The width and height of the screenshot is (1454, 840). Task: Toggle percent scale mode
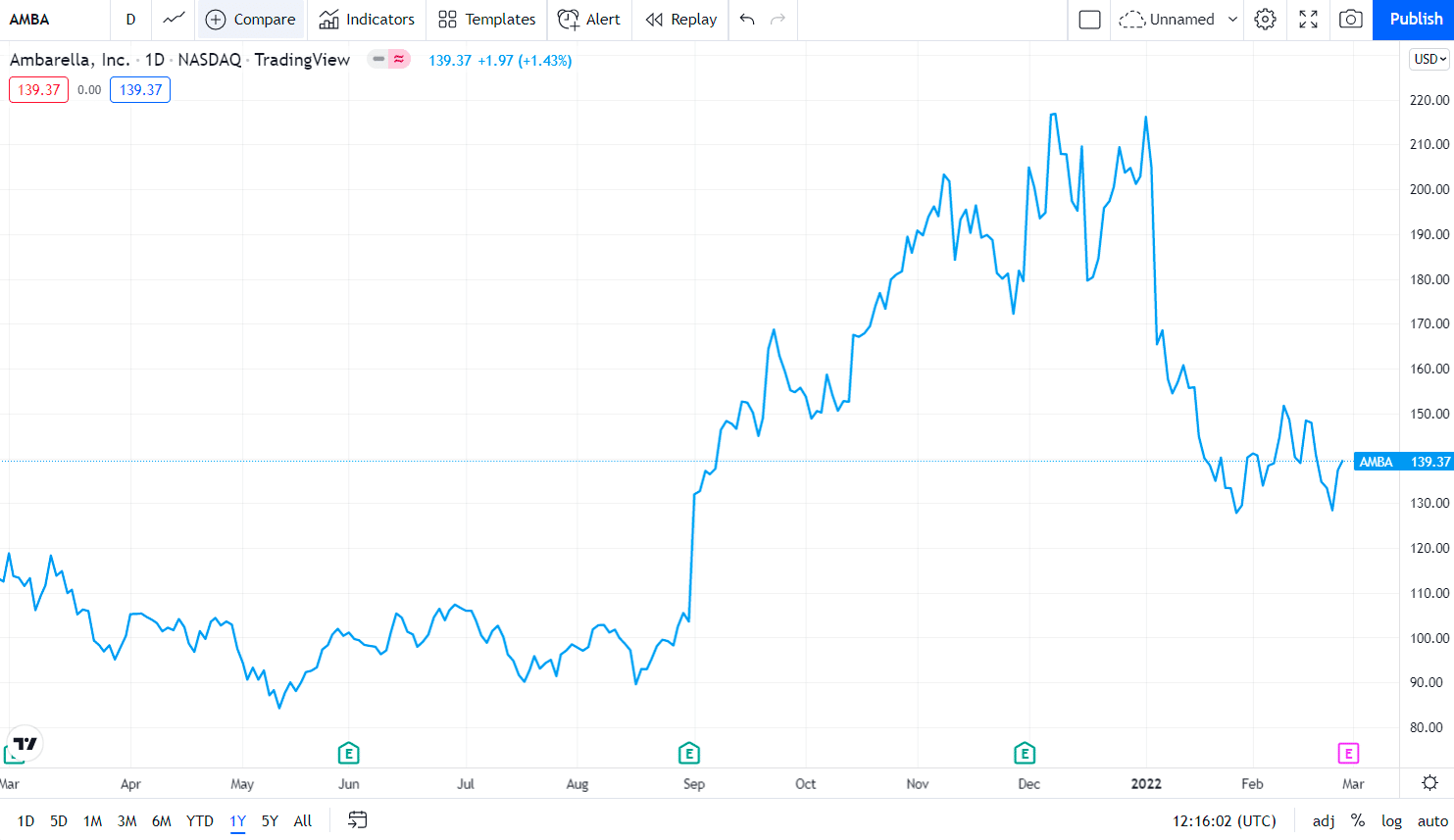tap(1358, 820)
